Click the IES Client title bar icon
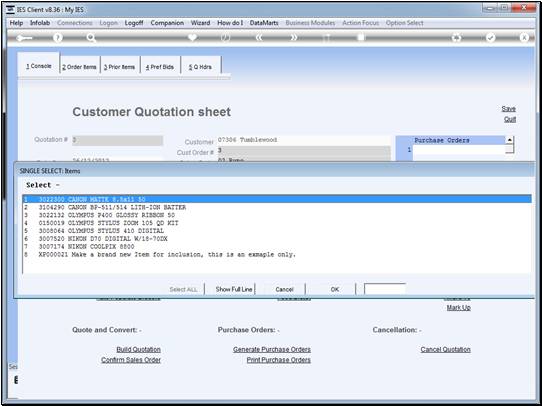542x406 pixels. [x=10, y=10]
